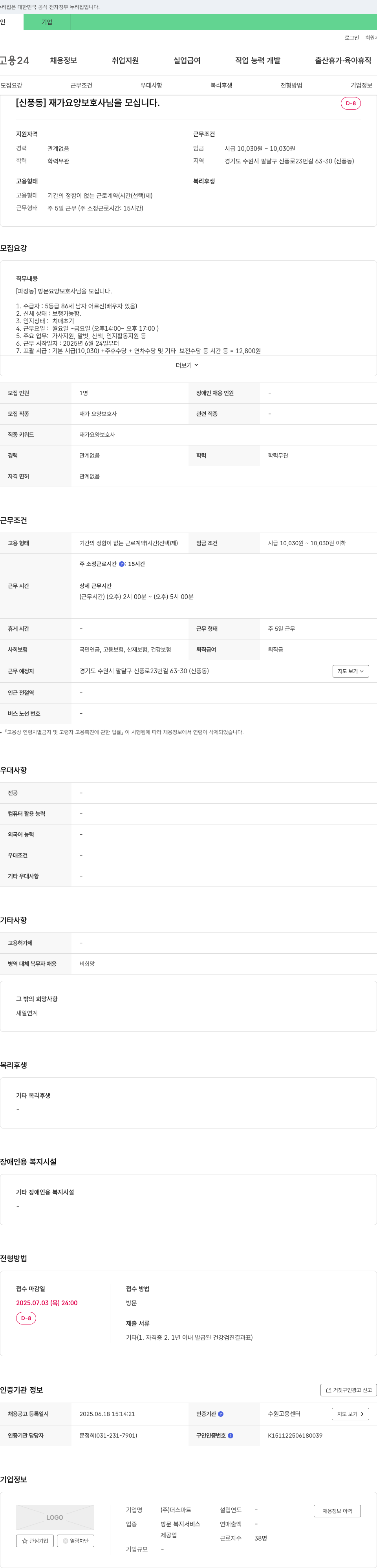
Task: Click the 국민연금, 고용보험, 산재보험, 건강보험 value
Action: [125, 650]
